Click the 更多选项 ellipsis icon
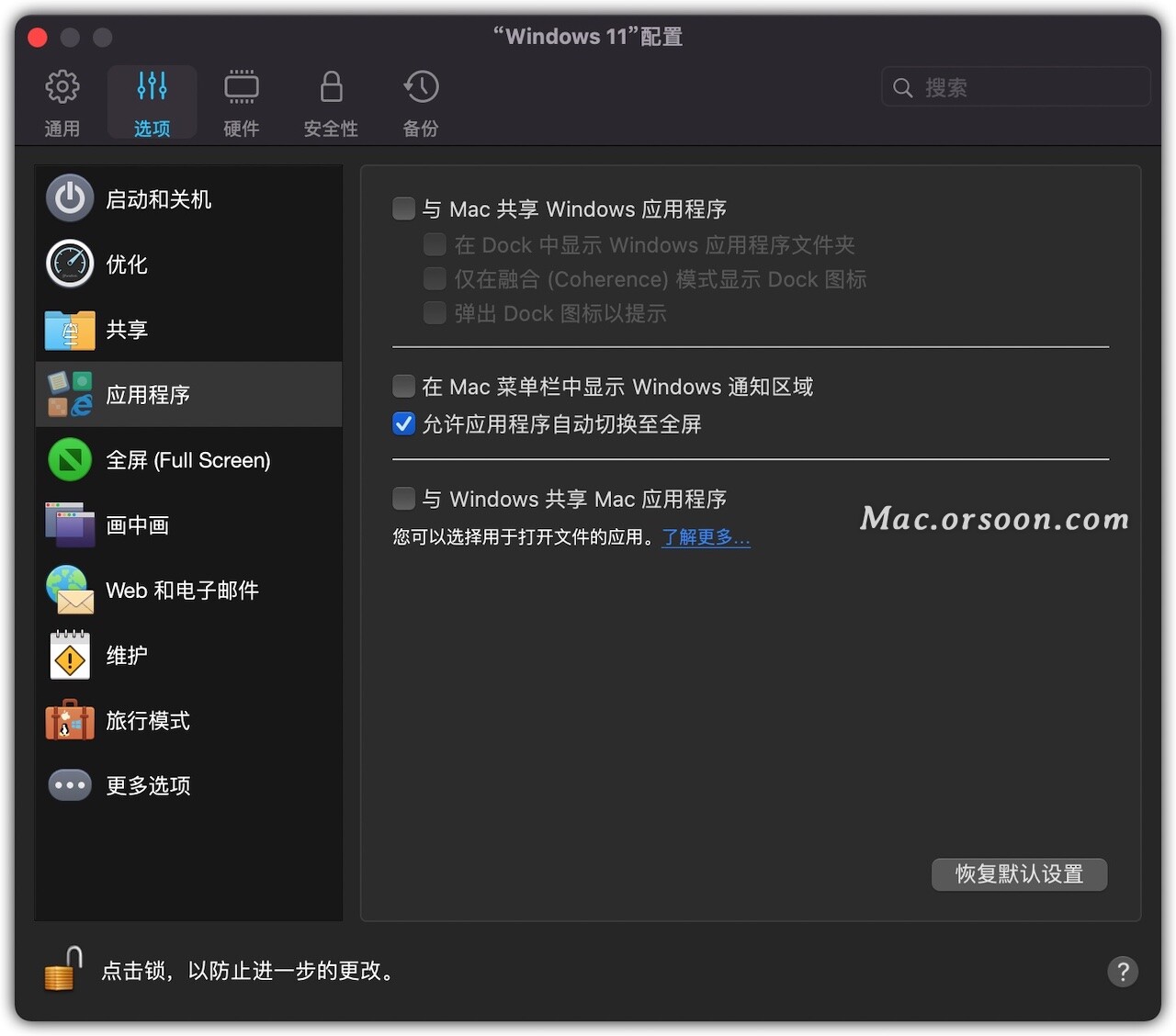The width and height of the screenshot is (1176, 1036). (70, 785)
